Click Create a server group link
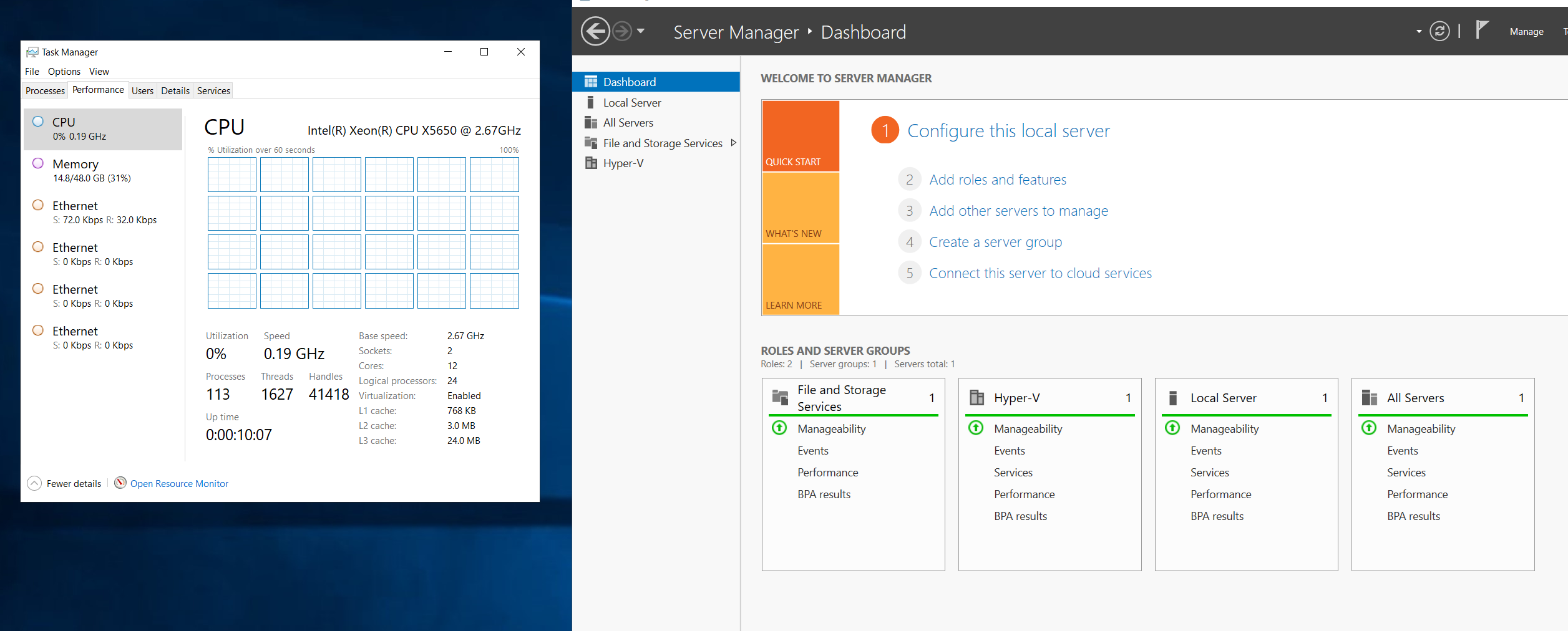 [x=995, y=242]
